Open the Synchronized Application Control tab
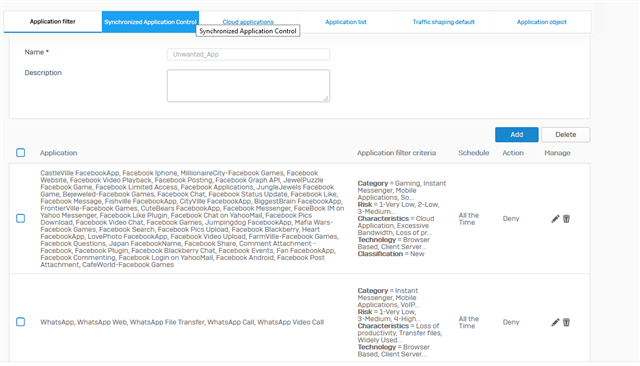Viewport: 640px width, 366px height. click(x=150, y=22)
